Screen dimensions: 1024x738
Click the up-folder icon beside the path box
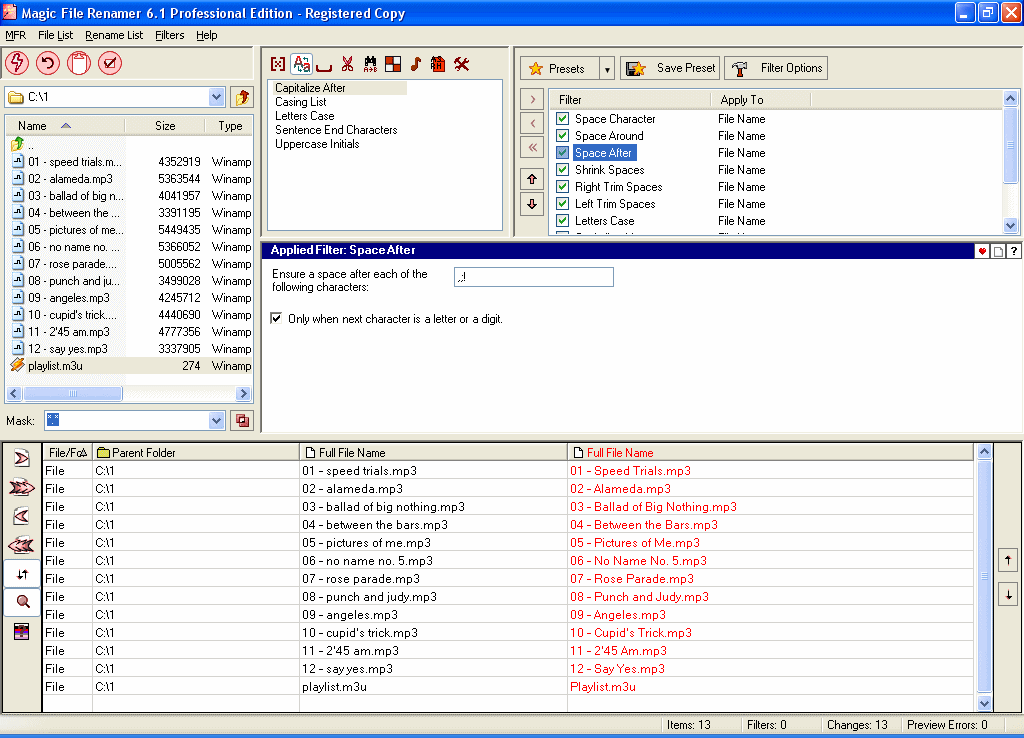[241, 97]
